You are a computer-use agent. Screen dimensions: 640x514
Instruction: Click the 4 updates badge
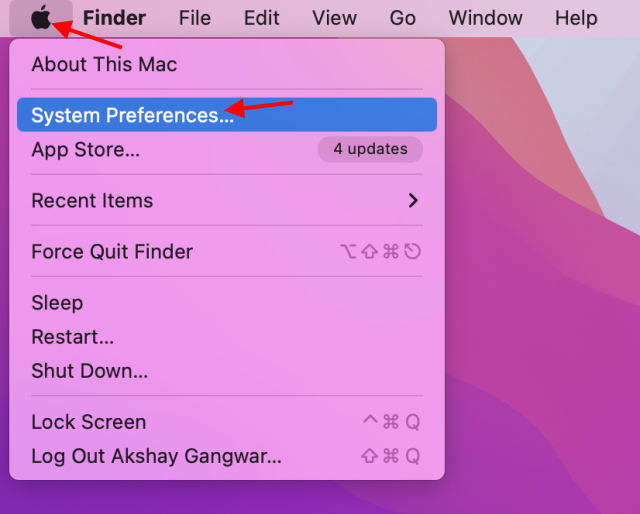pos(370,149)
